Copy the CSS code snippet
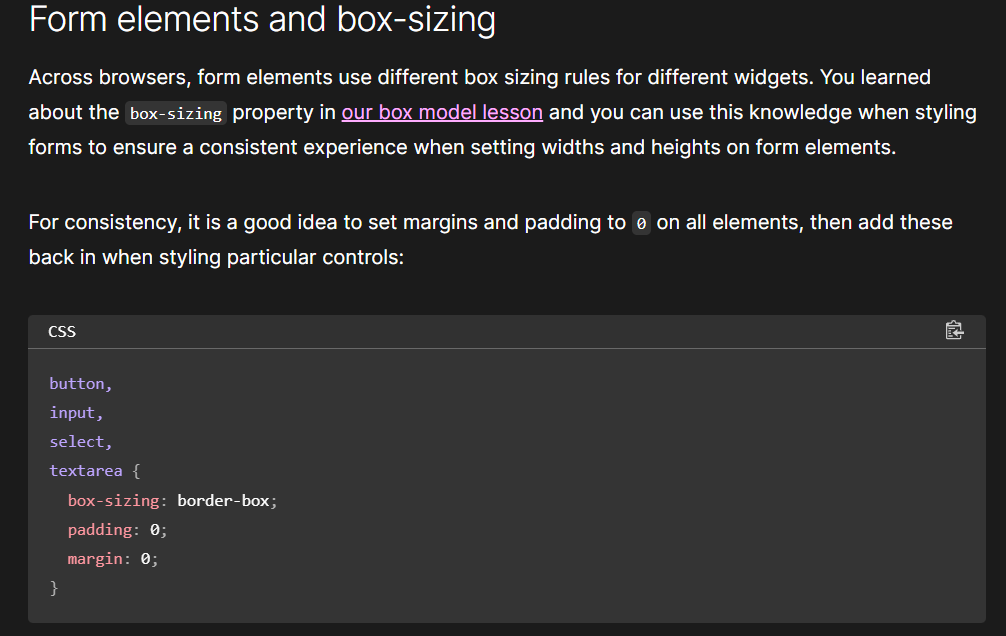Image resolution: width=1006 pixels, height=636 pixels. coord(954,331)
